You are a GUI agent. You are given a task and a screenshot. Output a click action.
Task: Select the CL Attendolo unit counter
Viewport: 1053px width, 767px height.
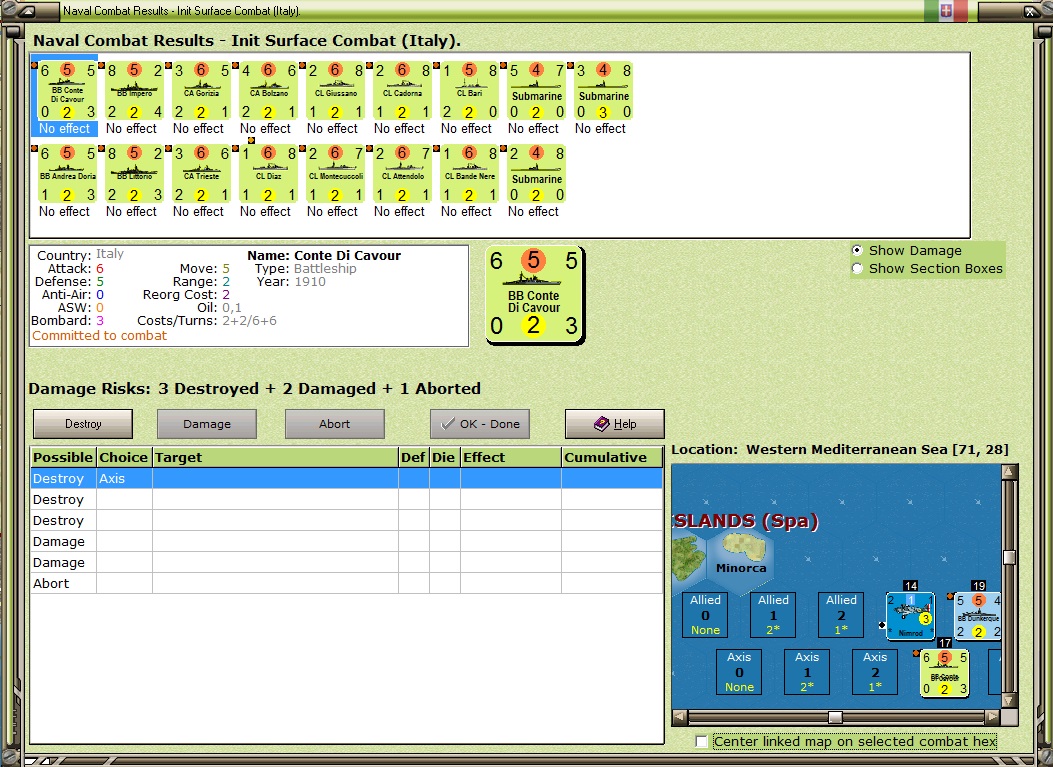pos(402,174)
